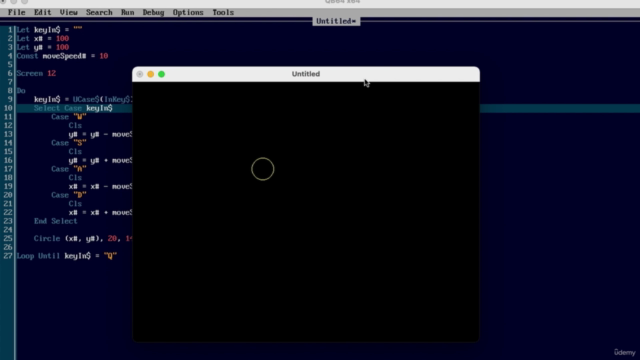Image resolution: width=640 pixels, height=360 pixels.
Task: Open the Search menu
Action: (x=99, y=12)
